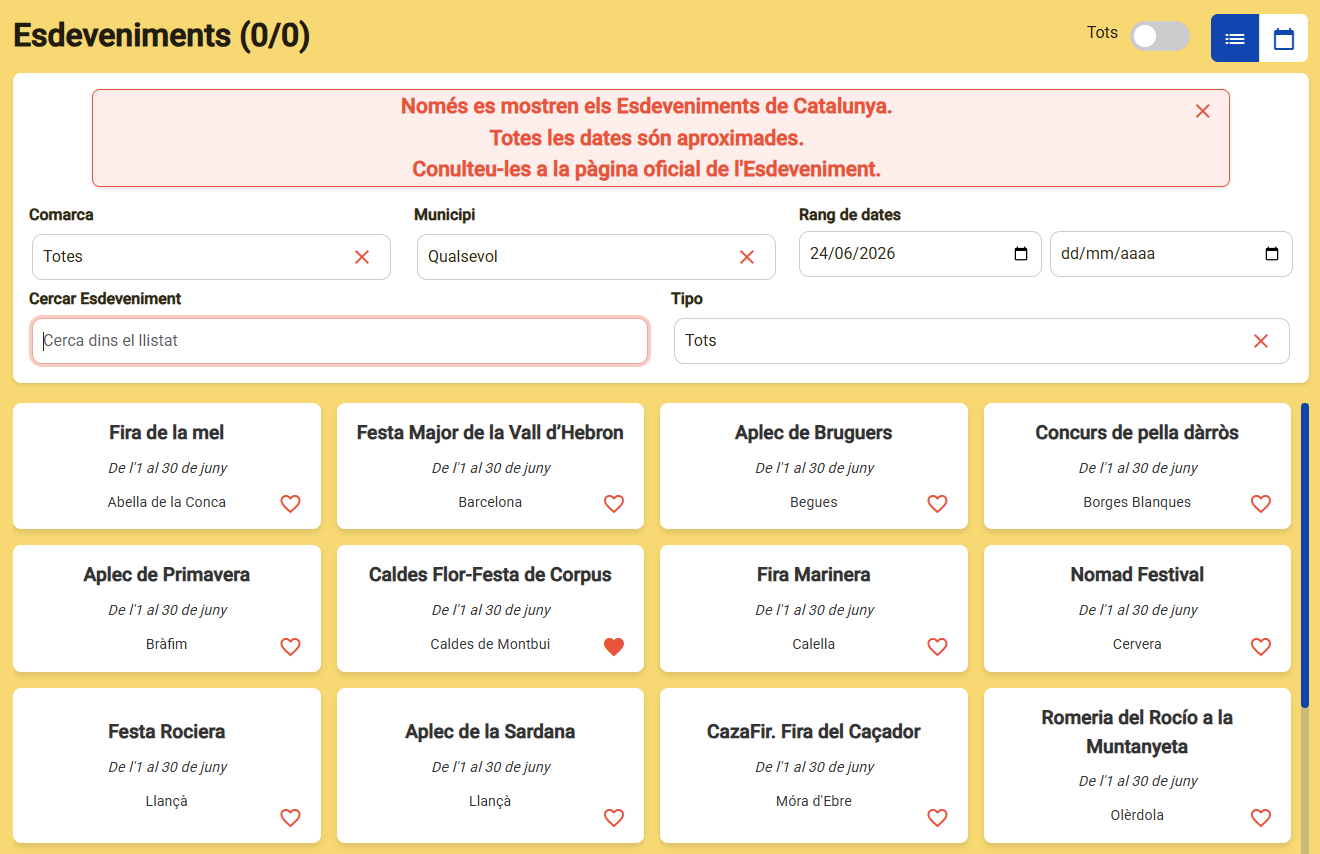This screenshot has width=1320, height=854.
Task: Open the Comarca dropdown showing Totes
Action: (211, 257)
